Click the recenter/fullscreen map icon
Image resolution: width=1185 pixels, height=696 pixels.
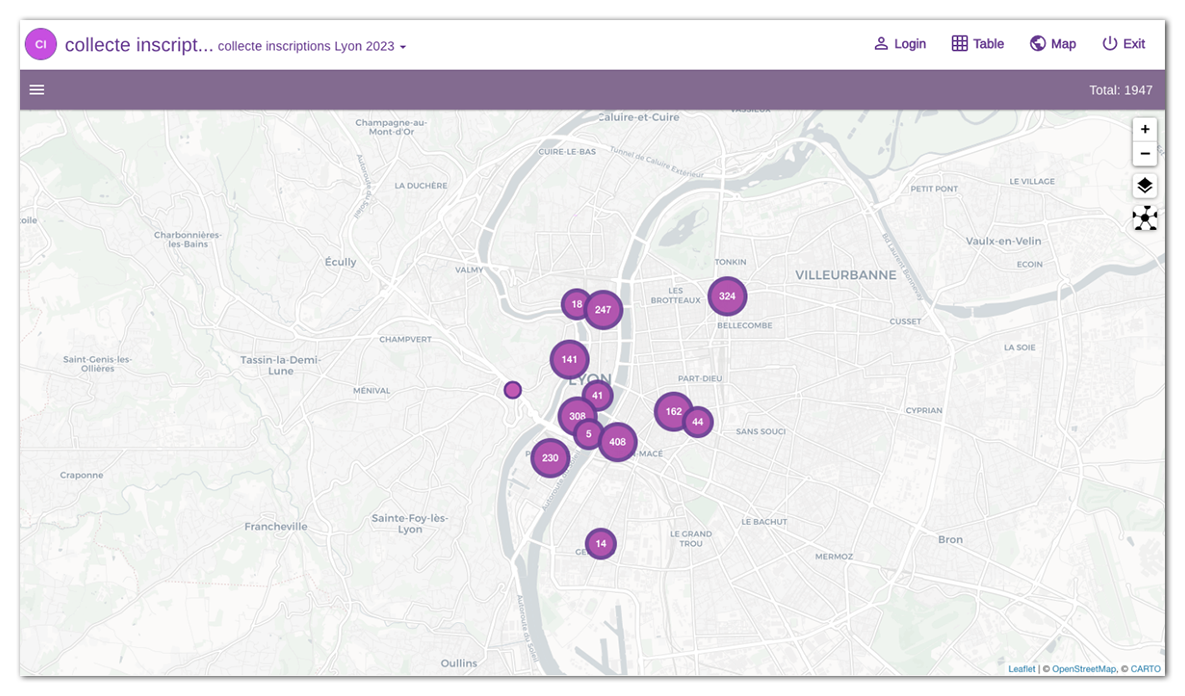coord(1144,218)
